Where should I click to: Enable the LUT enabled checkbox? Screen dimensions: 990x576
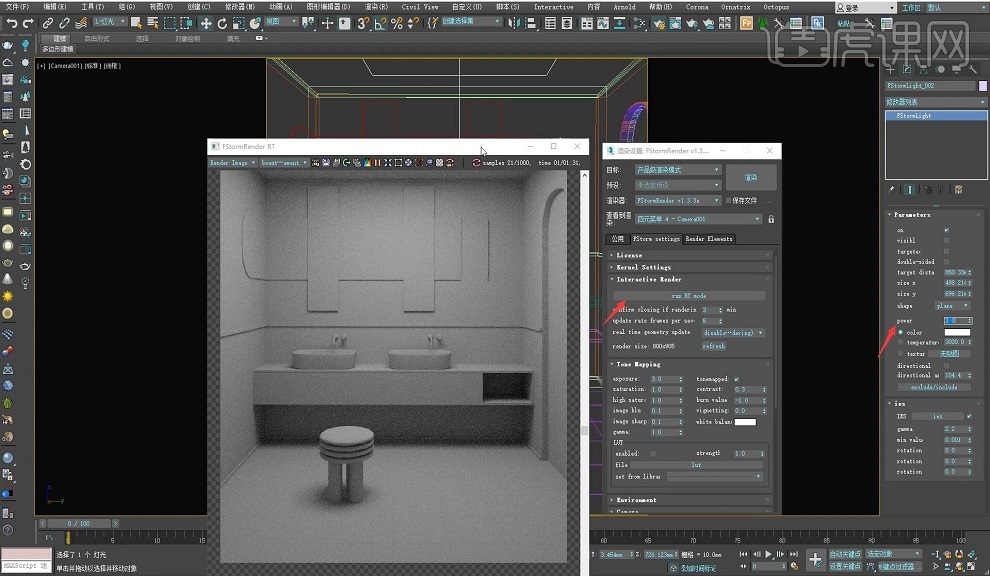(653, 453)
